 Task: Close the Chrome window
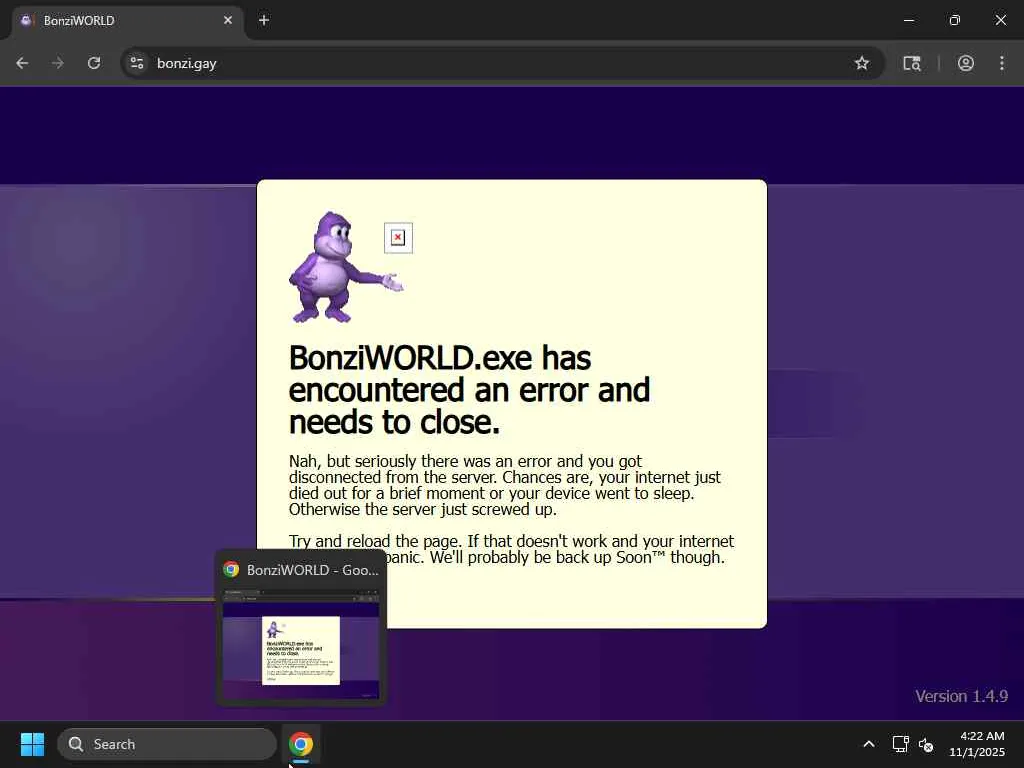click(x=1000, y=20)
